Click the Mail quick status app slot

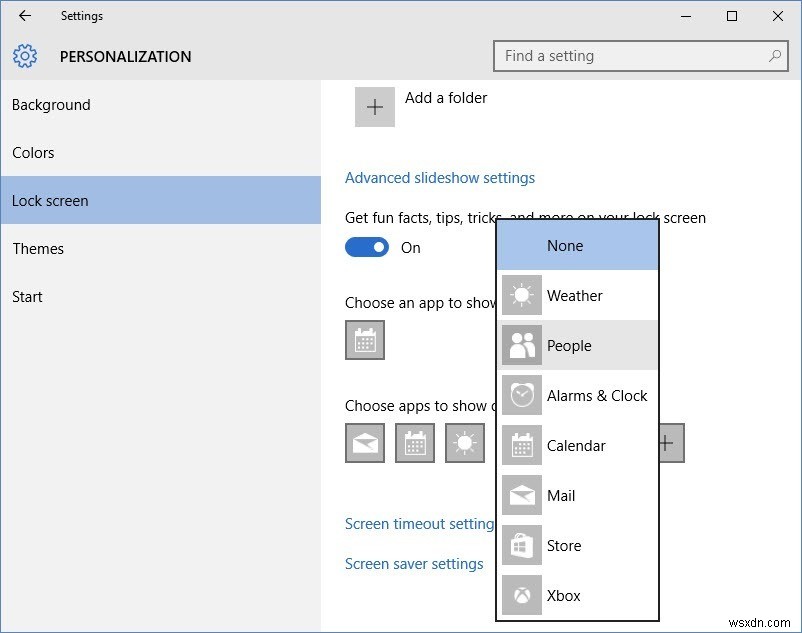[x=365, y=443]
